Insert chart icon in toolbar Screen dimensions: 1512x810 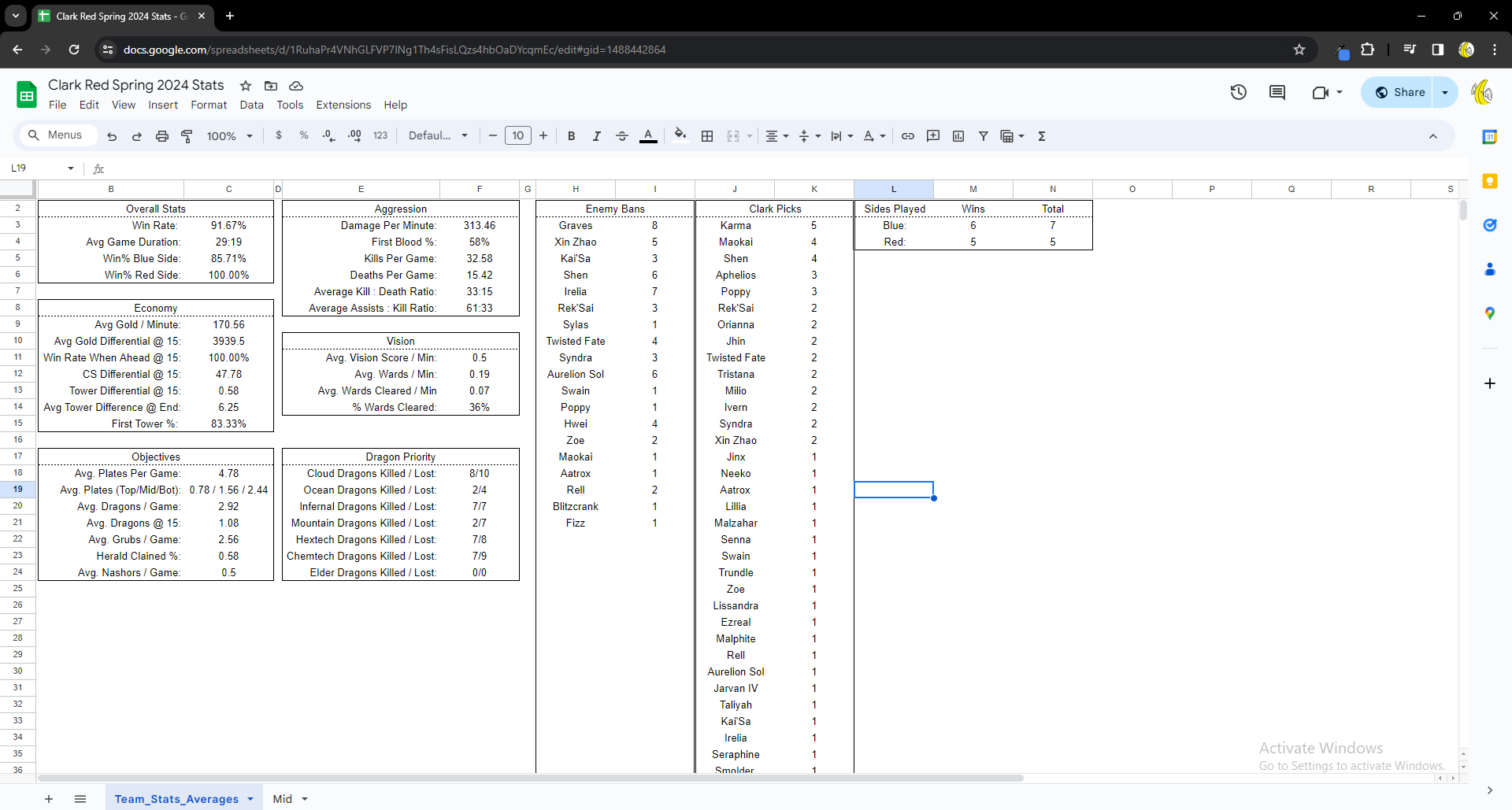958,136
